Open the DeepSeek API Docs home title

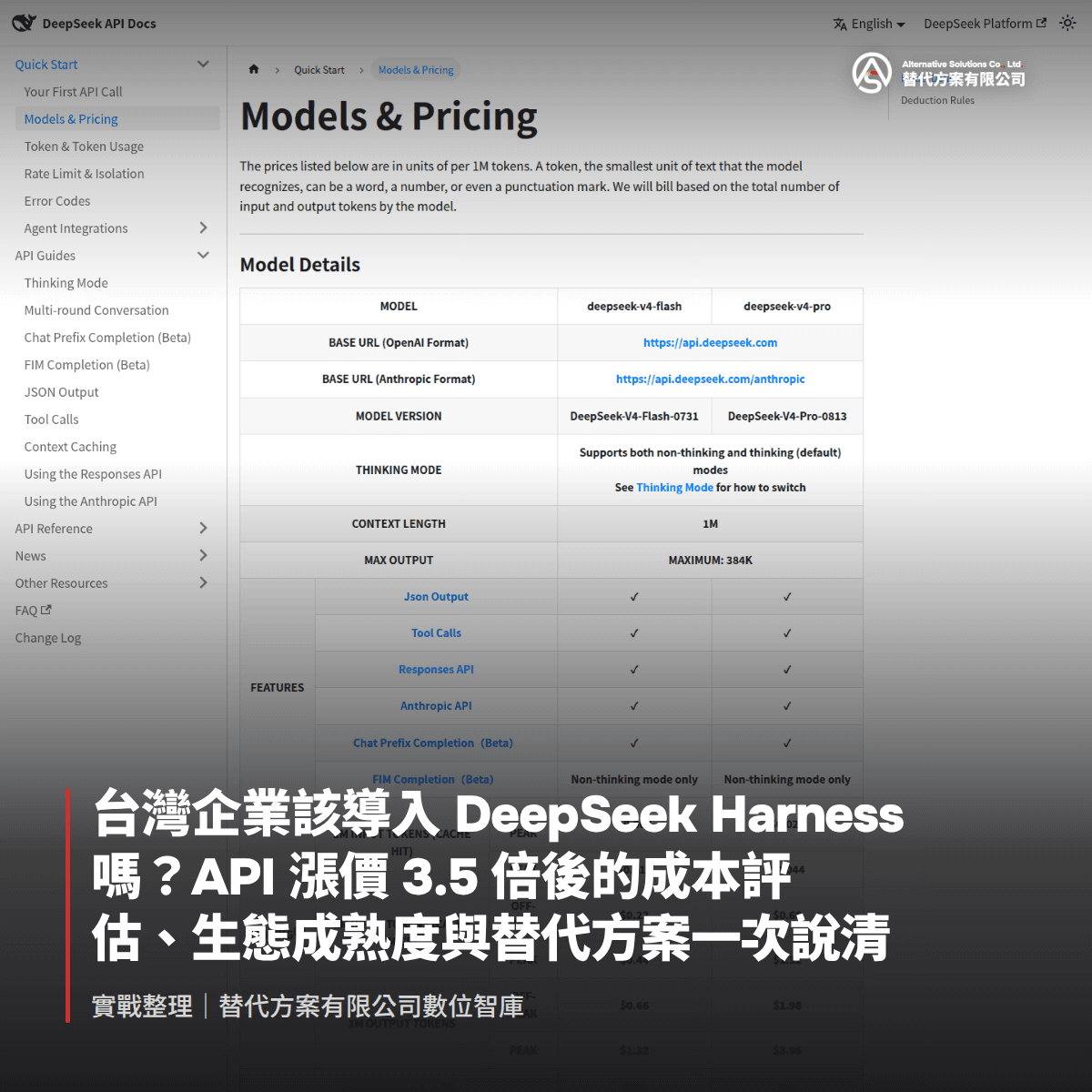point(99,24)
